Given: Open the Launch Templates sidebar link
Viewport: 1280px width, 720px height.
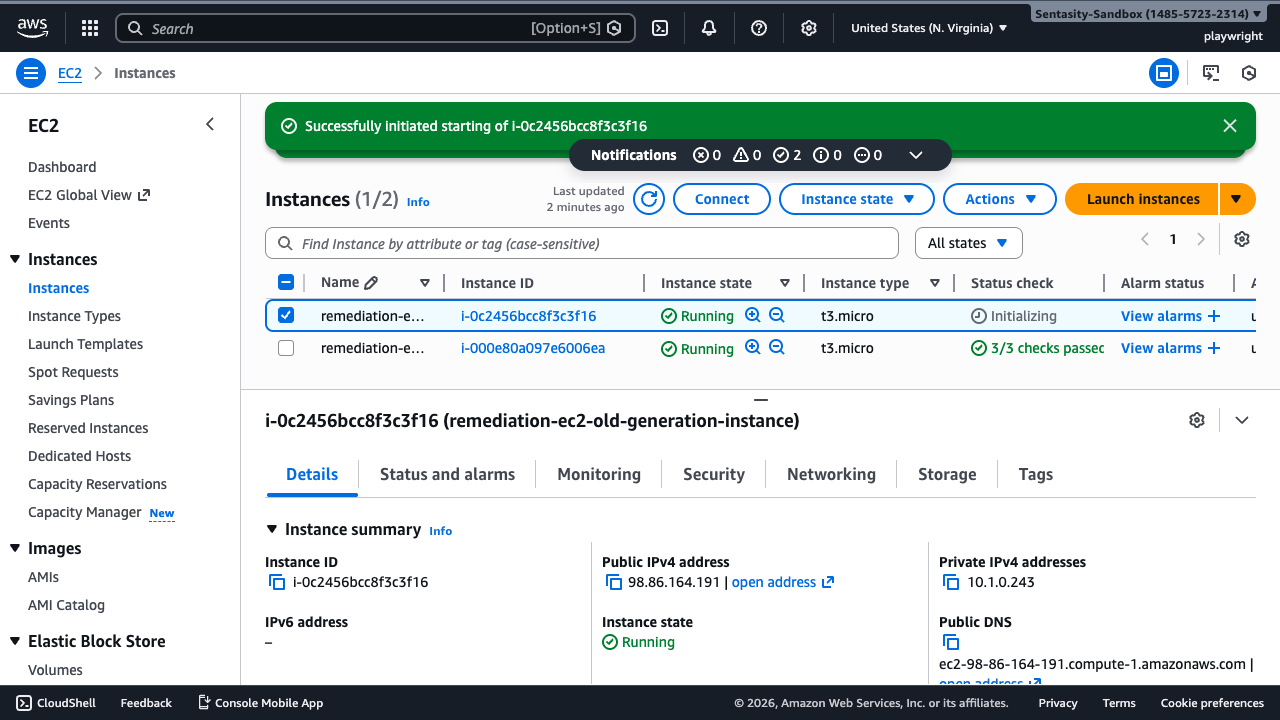Looking at the screenshot, I should coord(85,344).
